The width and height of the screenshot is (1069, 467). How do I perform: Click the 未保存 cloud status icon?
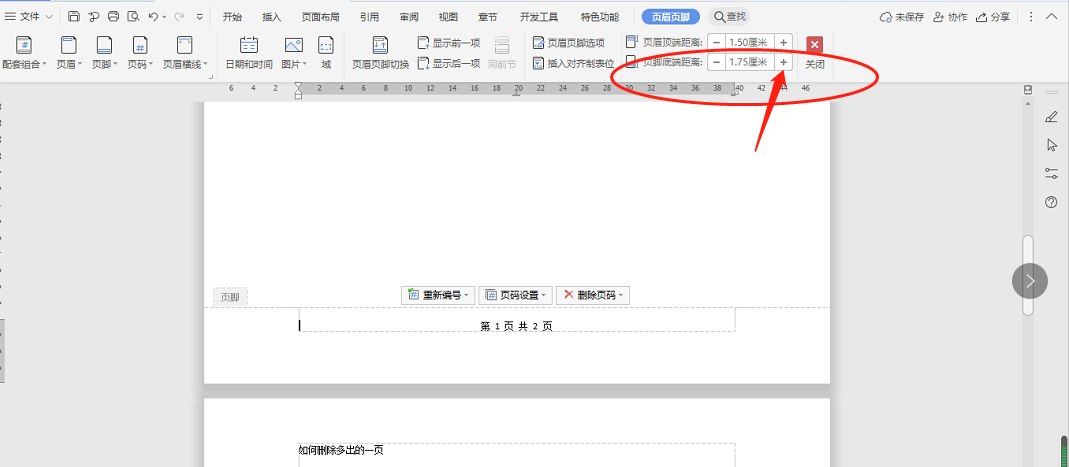point(886,17)
